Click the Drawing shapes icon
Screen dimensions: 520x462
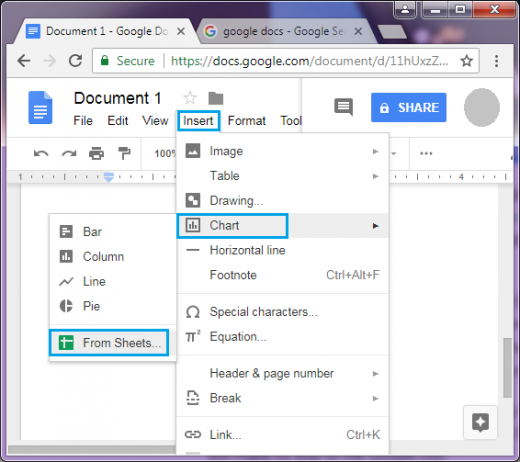tap(193, 200)
